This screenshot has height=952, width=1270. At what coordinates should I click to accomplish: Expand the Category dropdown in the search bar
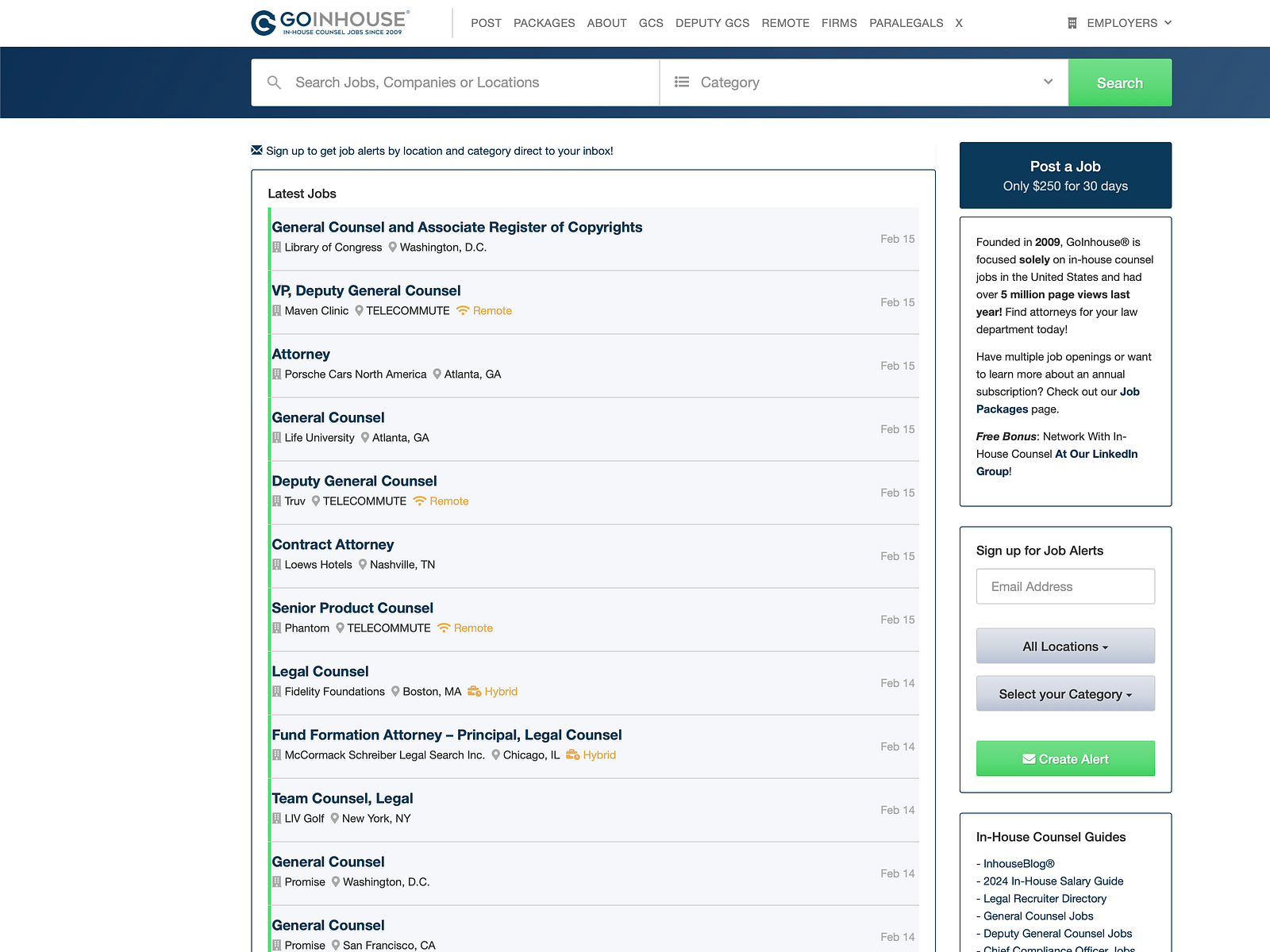pos(1047,82)
